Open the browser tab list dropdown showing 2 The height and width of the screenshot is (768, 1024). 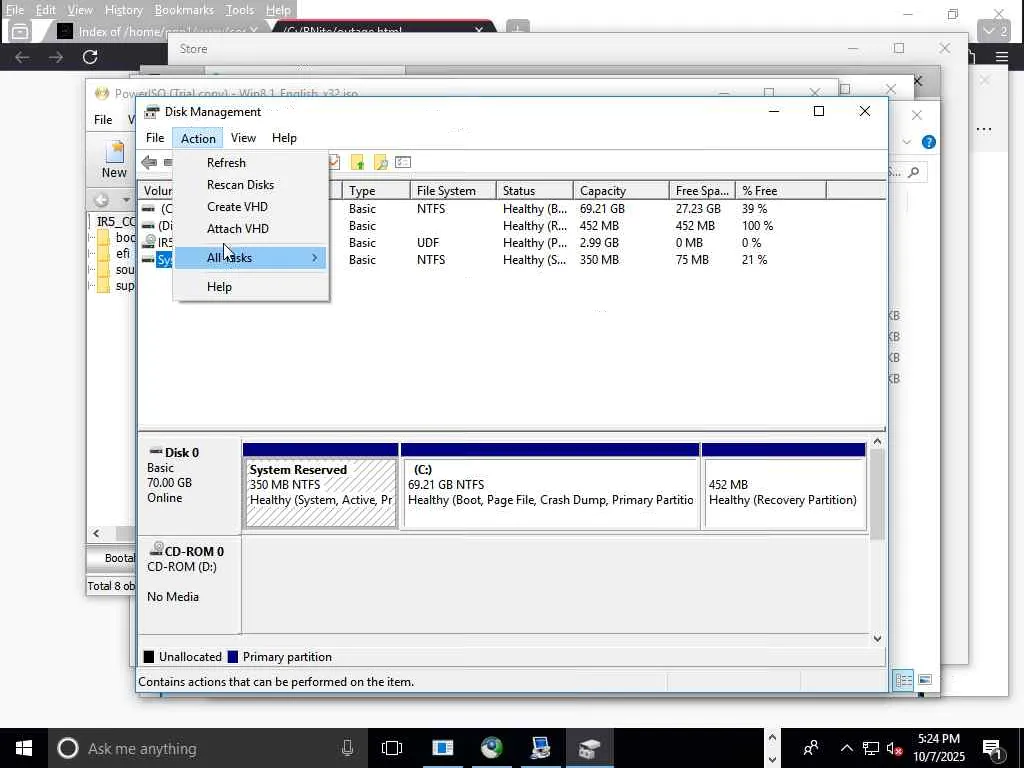tap(995, 31)
